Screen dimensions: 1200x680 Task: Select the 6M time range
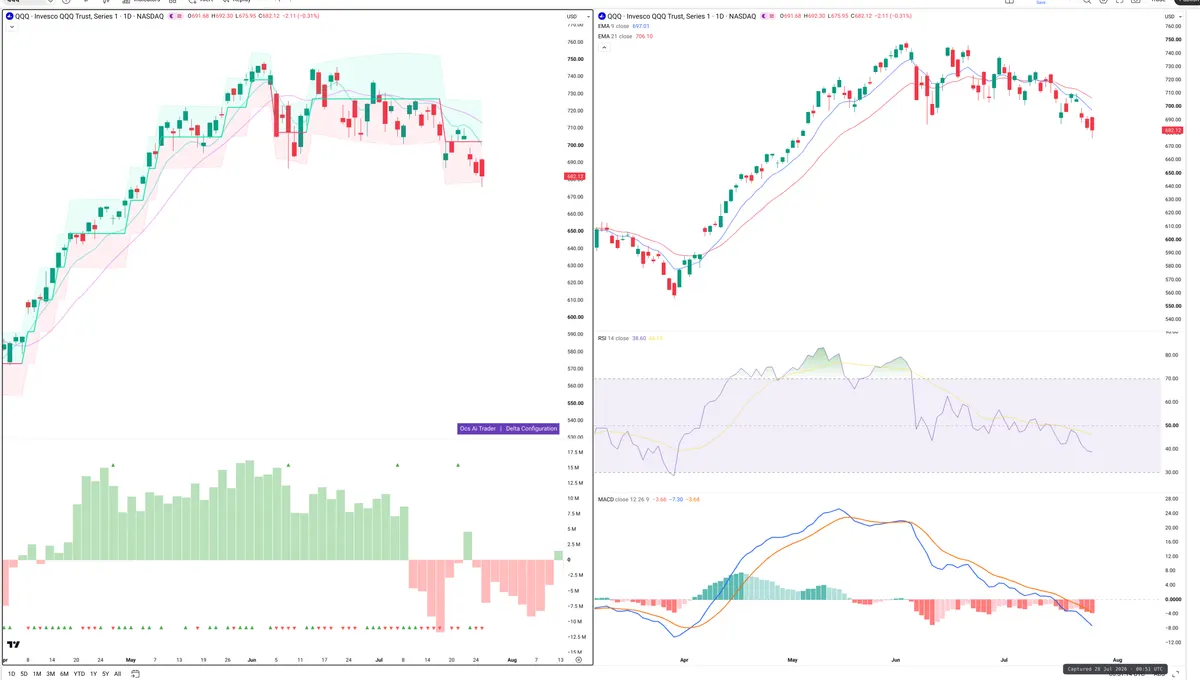[x=64, y=674]
